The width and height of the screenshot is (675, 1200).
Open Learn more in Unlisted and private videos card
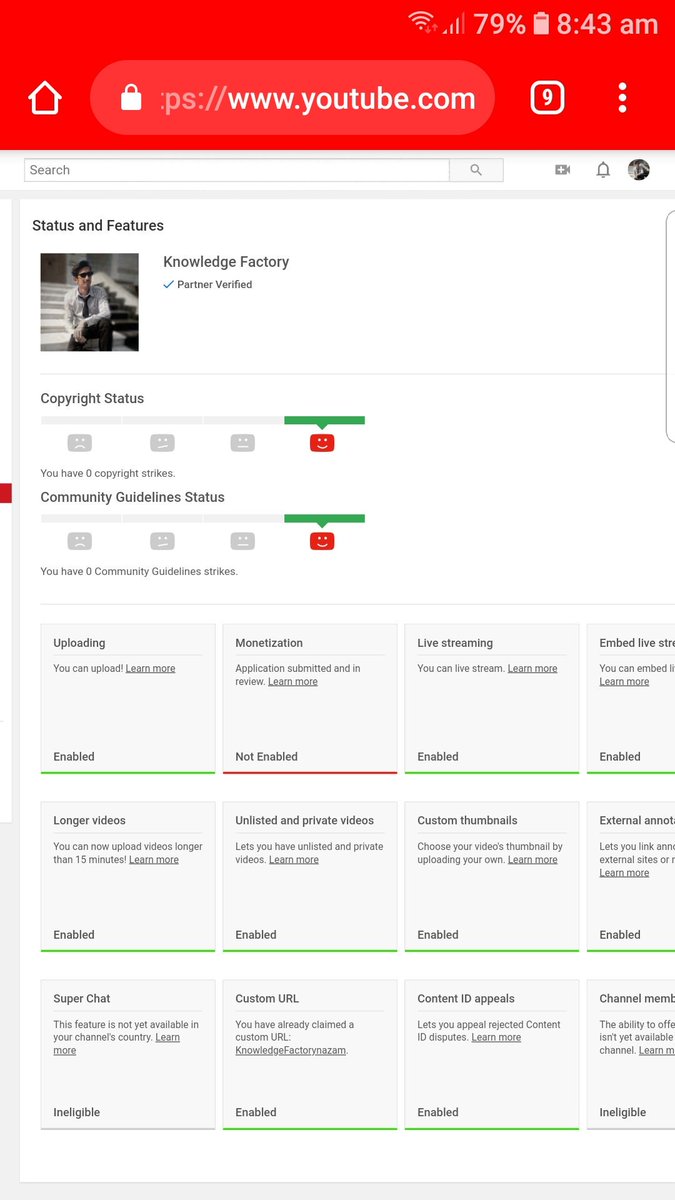click(294, 860)
